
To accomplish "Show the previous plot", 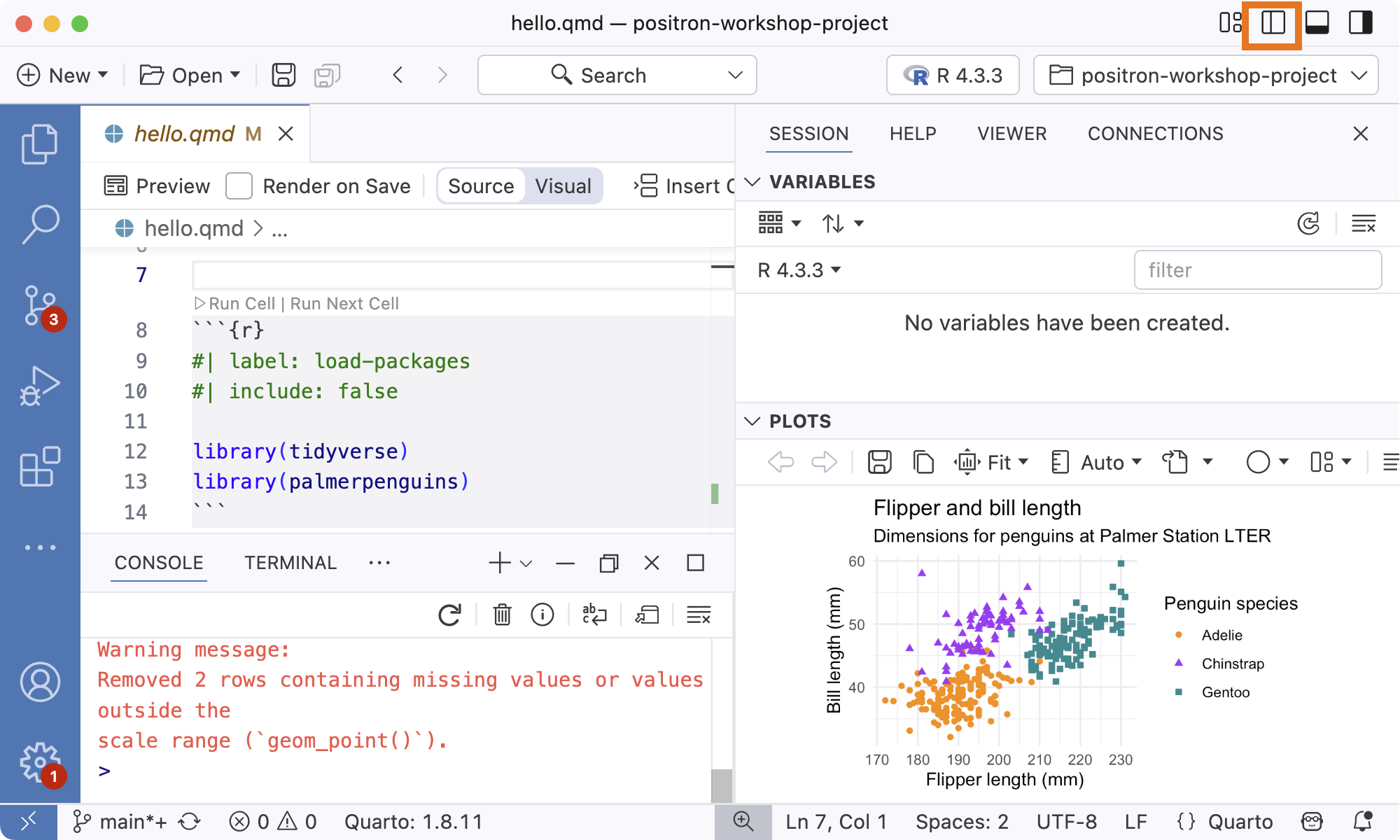I will (780, 462).
